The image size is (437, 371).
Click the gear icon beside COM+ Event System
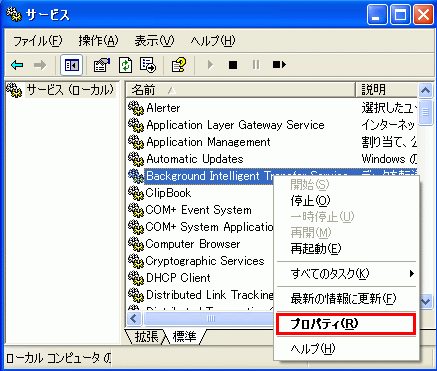click(x=136, y=210)
